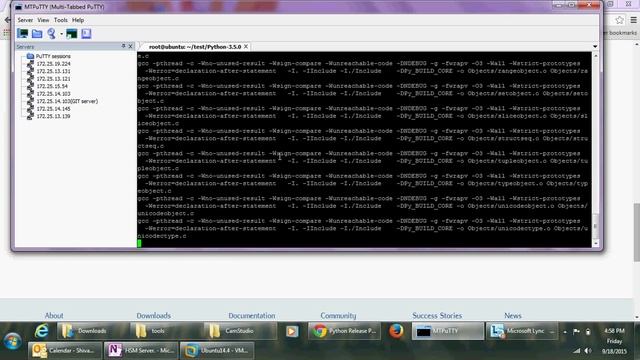This screenshot has width=640, height=360.
Task: Open Ubuntu14.4 VMware taskbar button
Action: pyautogui.click(x=217, y=351)
